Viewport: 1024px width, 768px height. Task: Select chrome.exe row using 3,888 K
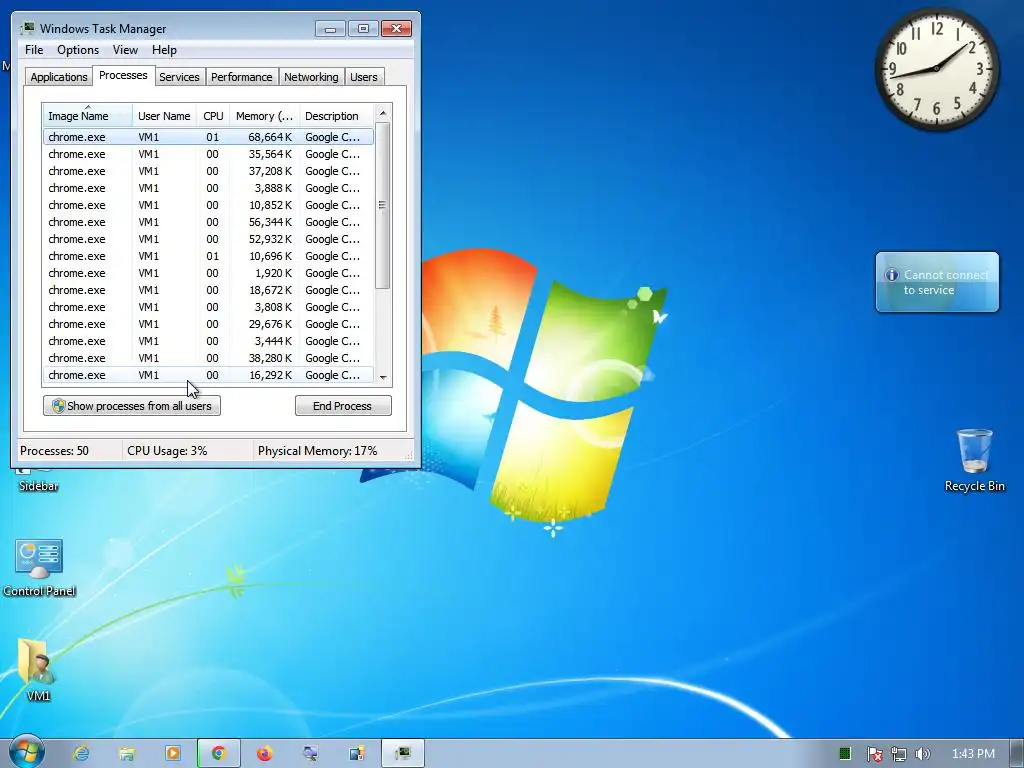(208, 188)
